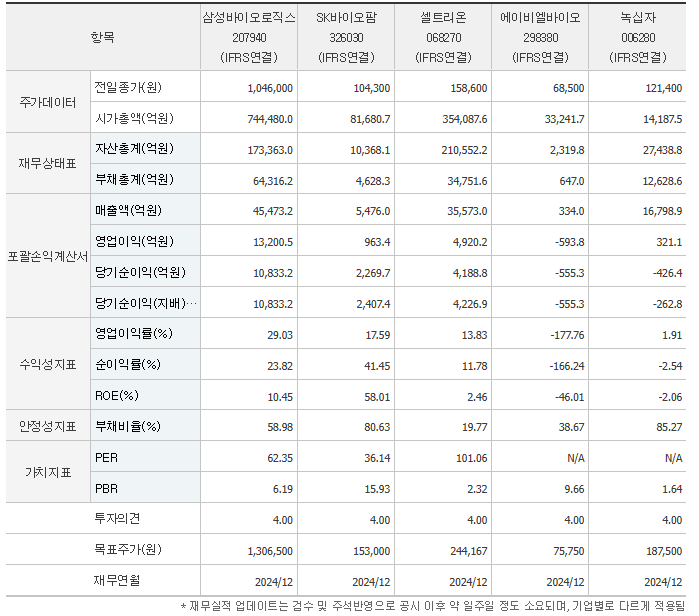699x616 pixels.
Task: Select the 재무상태표 category cell
Action: click(x=48, y=163)
